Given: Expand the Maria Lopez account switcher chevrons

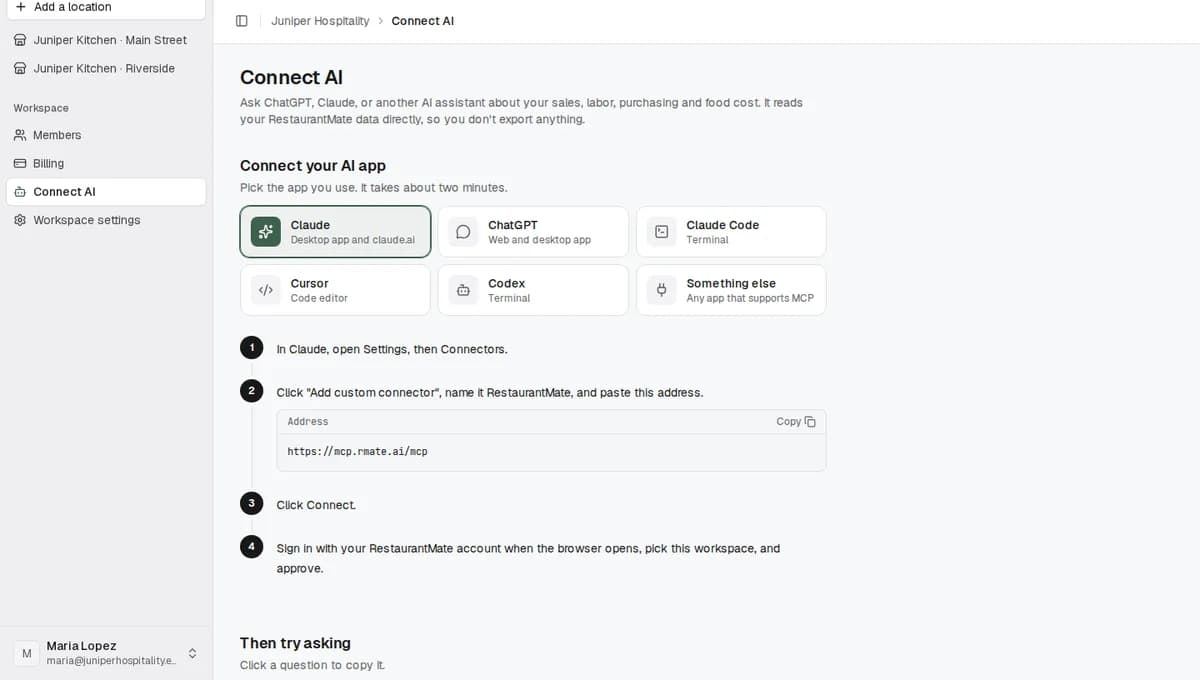Looking at the screenshot, I should coord(192,653).
